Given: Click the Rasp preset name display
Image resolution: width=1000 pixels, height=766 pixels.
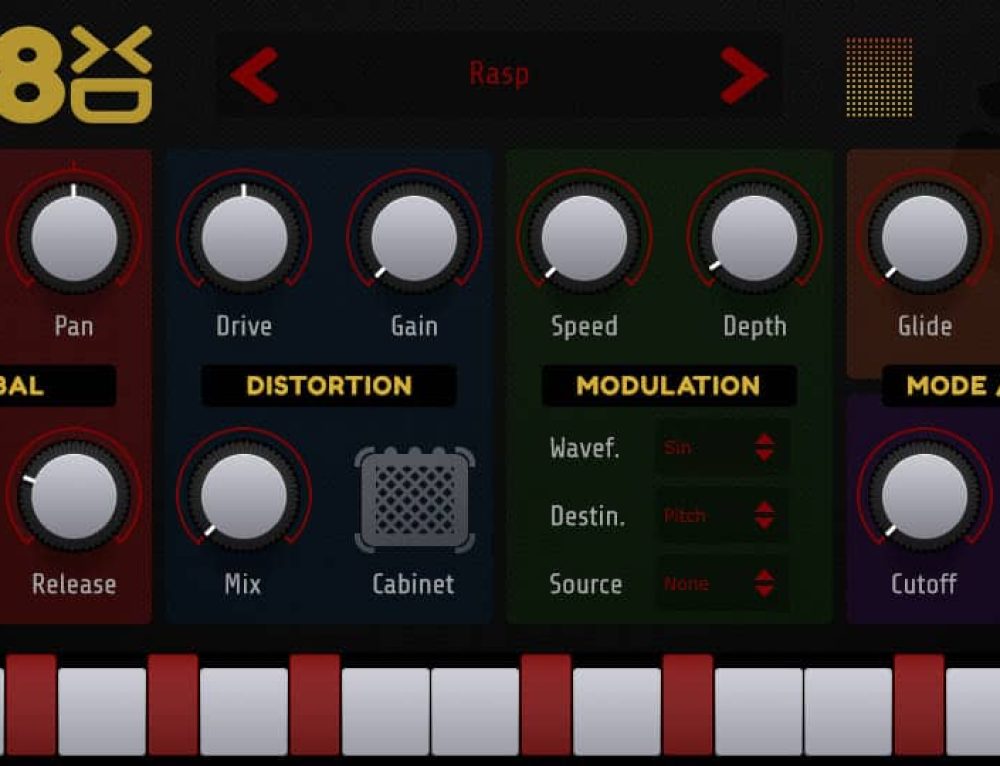Looking at the screenshot, I should coord(499,72).
